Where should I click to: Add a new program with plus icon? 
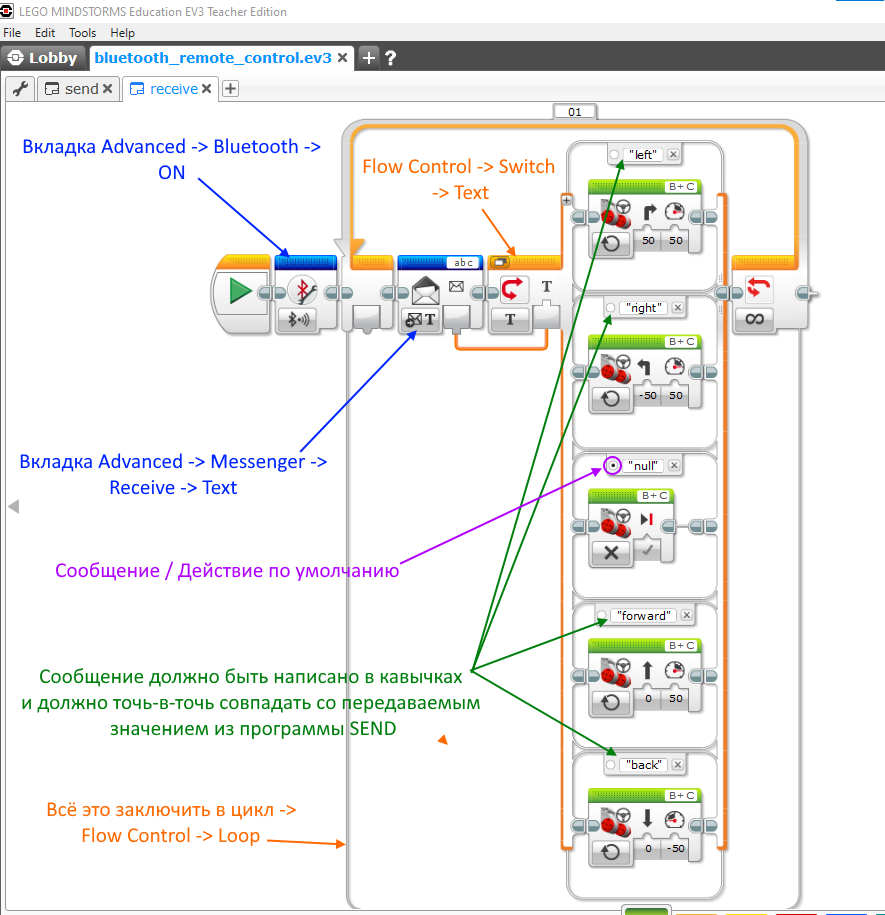230,89
